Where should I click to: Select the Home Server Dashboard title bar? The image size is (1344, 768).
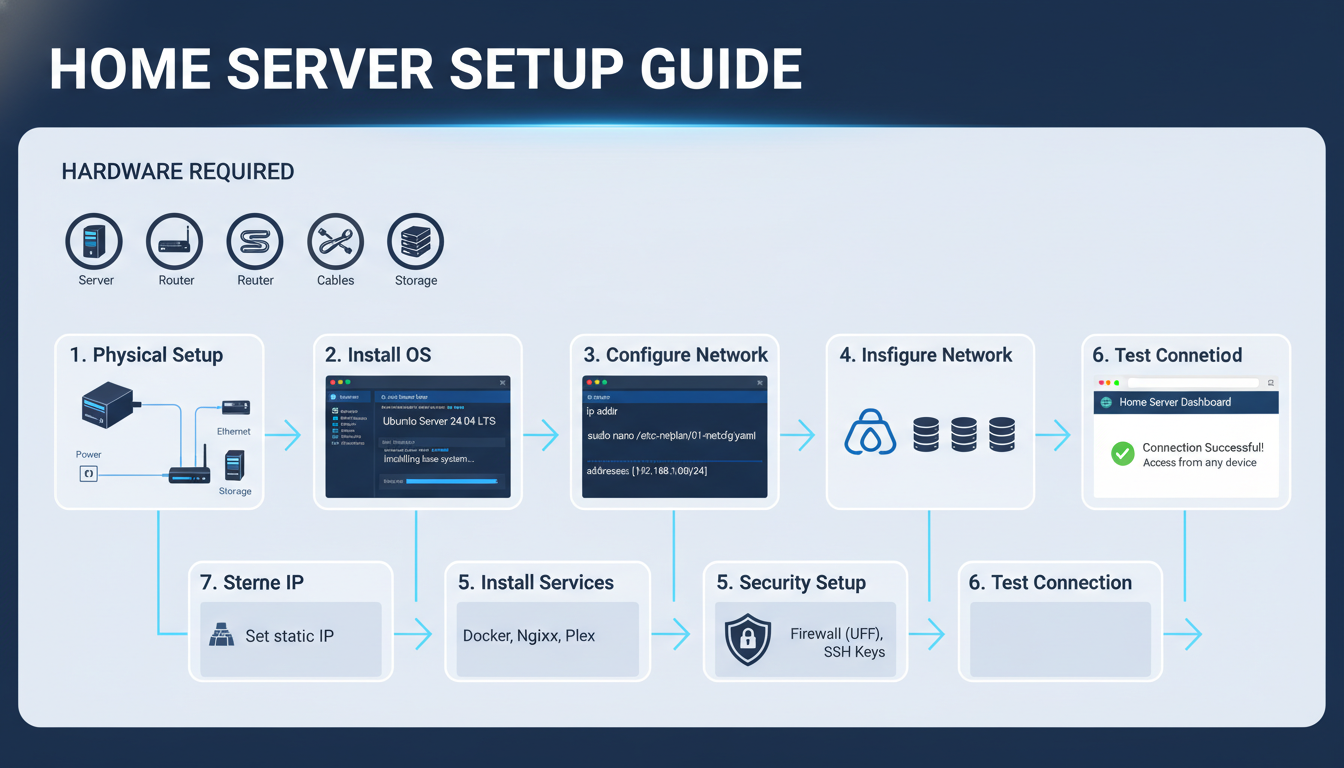(1186, 402)
